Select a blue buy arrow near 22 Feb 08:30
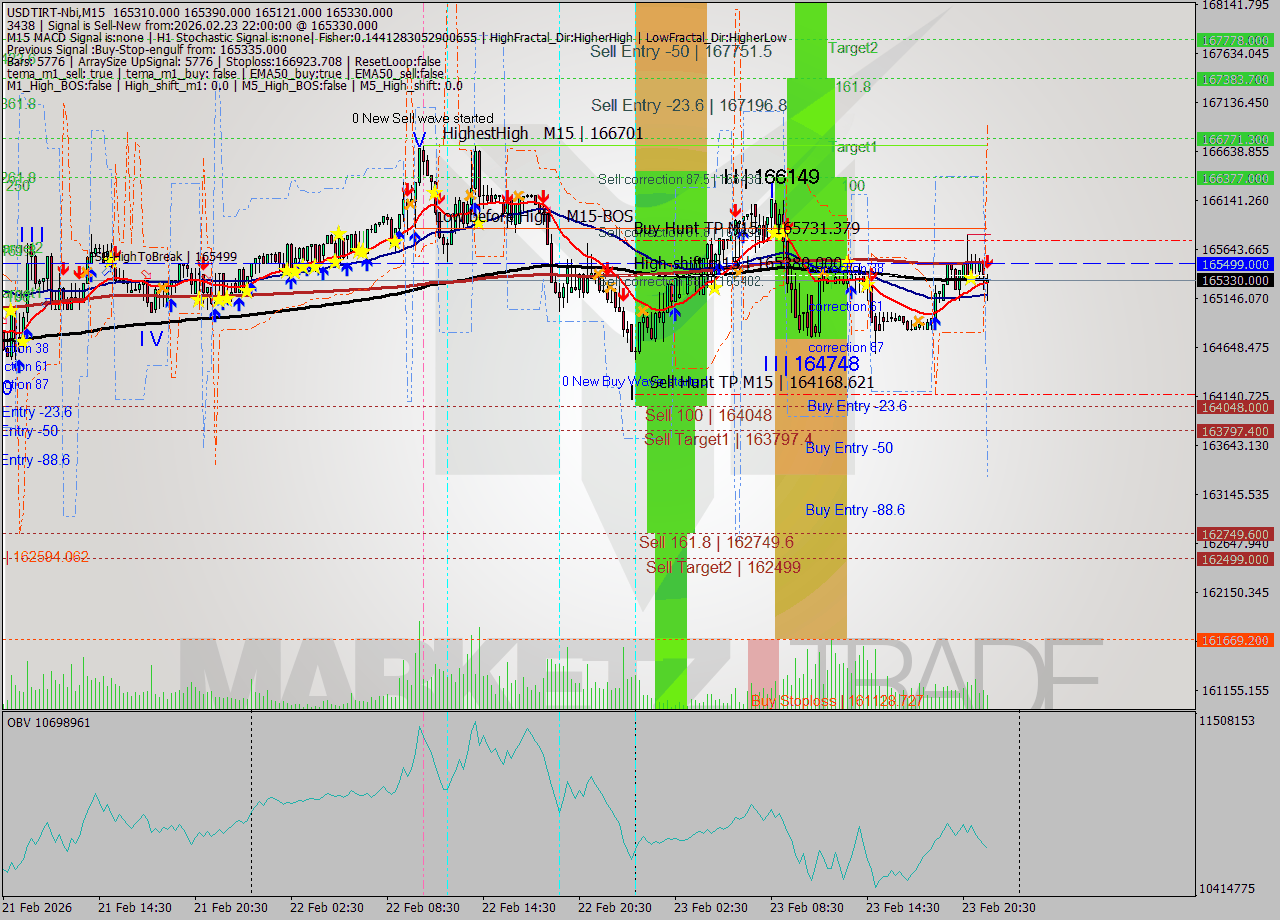Screen dimensions: 1280x920 click(x=414, y=237)
